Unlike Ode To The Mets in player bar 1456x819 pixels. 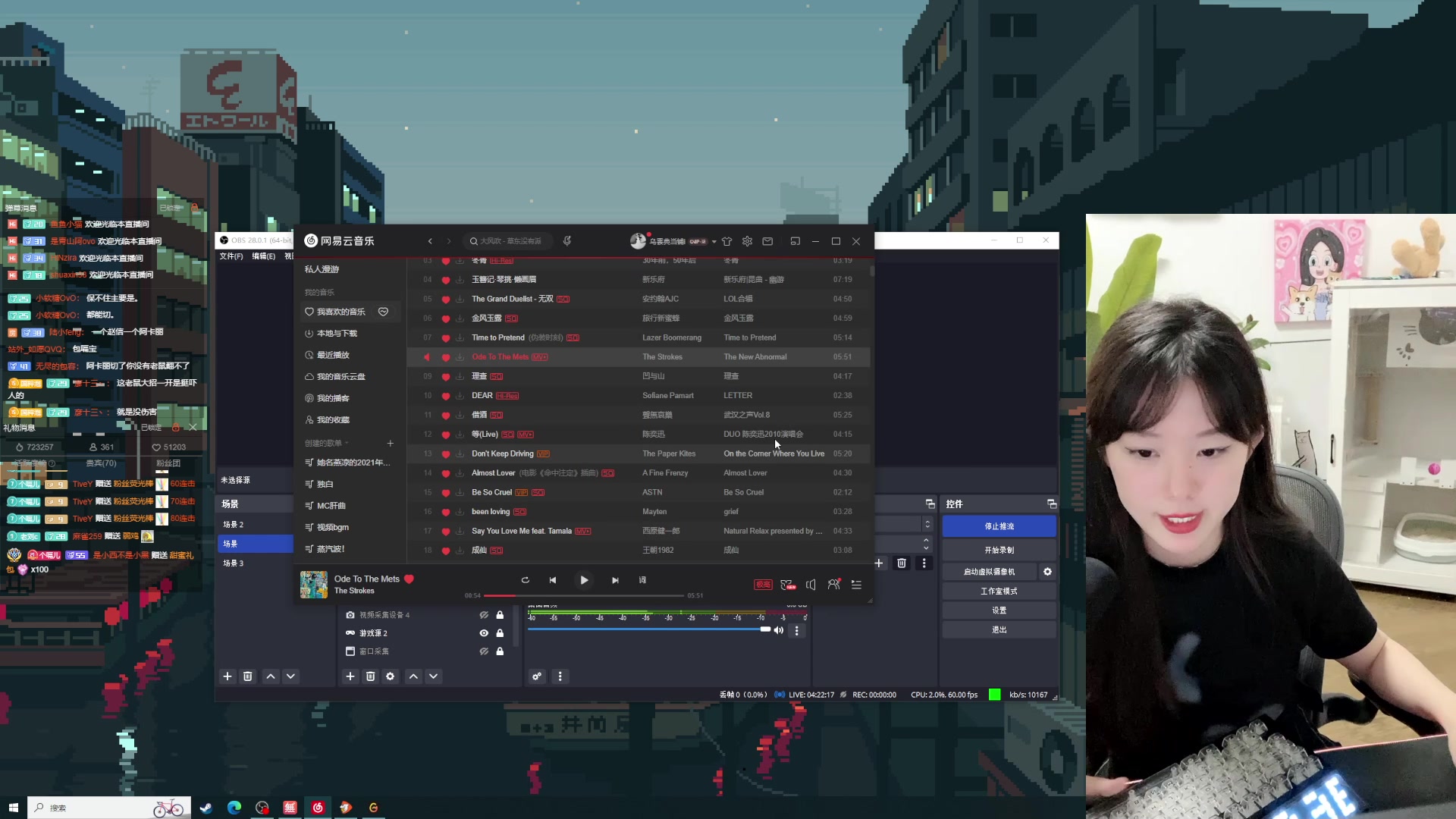click(409, 579)
